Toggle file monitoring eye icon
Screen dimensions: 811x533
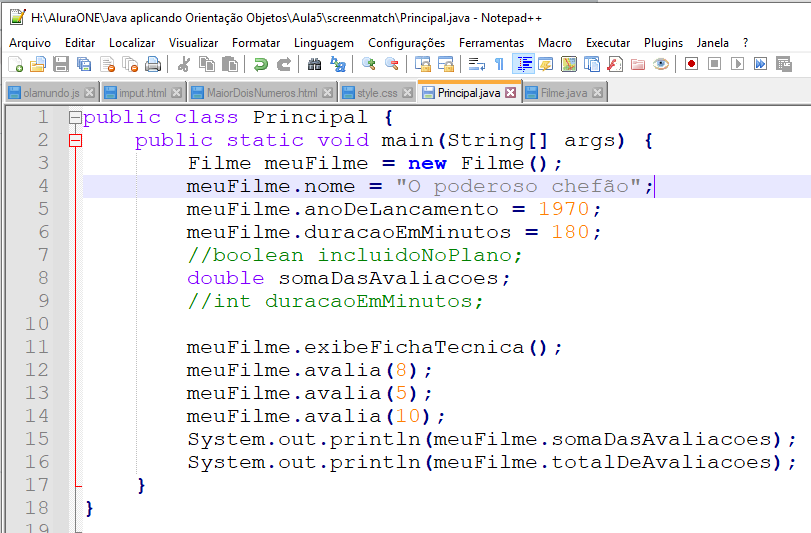click(660, 64)
